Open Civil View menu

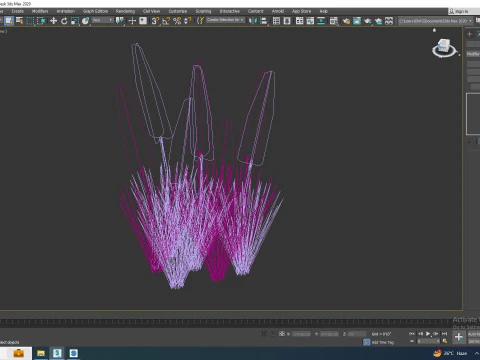151,11
